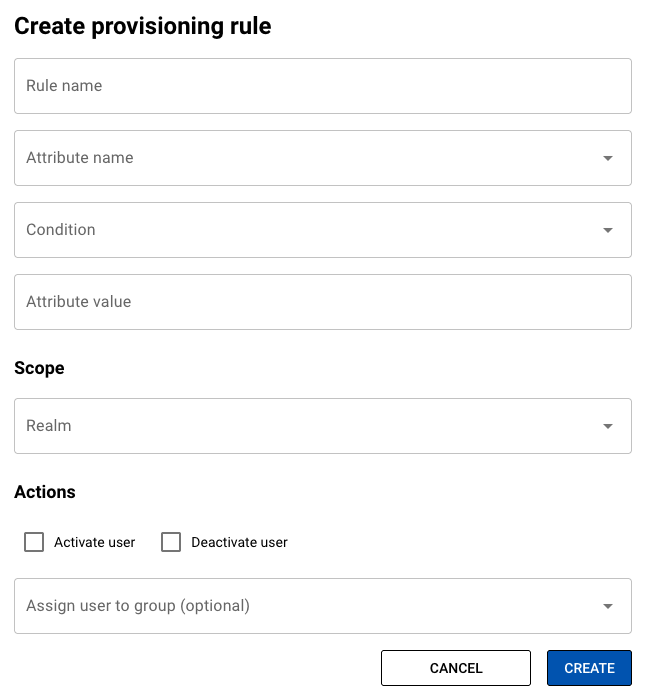The image size is (645, 699).
Task: Tick the Activate user checkbox
Action: point(34,542)
